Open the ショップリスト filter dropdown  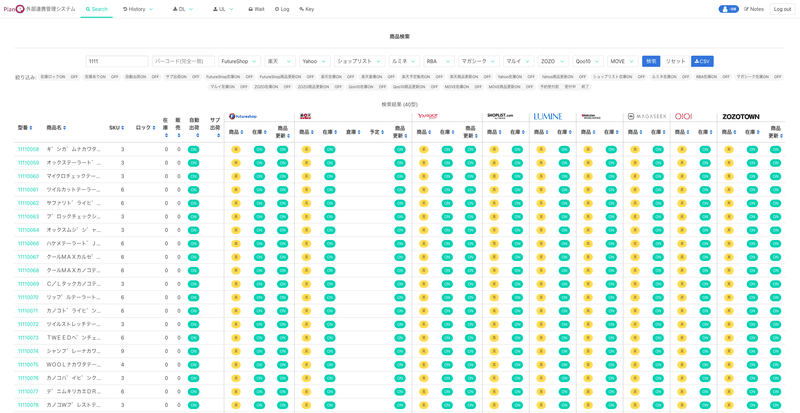[x=360, y=61]
